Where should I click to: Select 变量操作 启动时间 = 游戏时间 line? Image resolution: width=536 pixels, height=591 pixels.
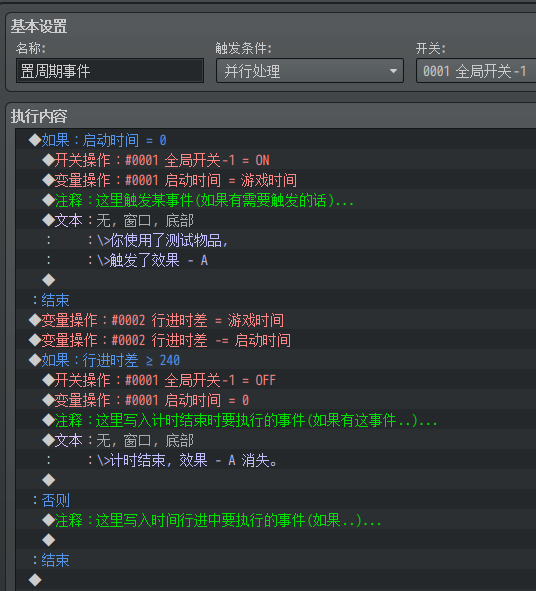tap(276, 180)
